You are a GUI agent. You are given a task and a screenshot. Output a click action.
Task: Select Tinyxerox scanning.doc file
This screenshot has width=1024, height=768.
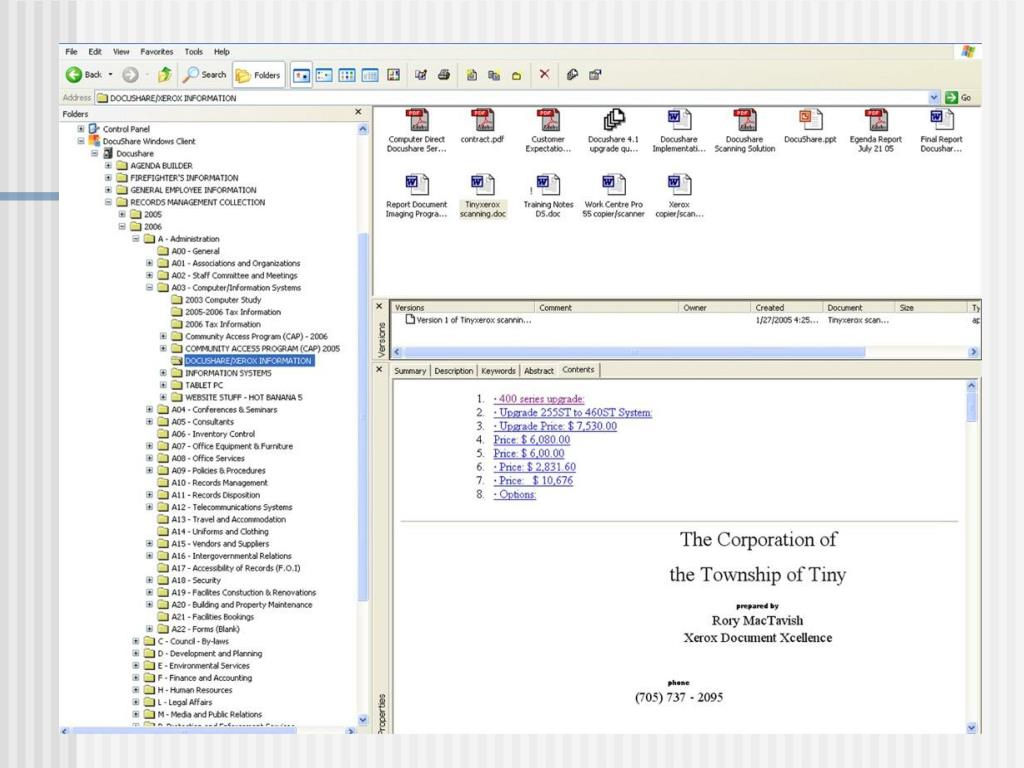[483, 196]
